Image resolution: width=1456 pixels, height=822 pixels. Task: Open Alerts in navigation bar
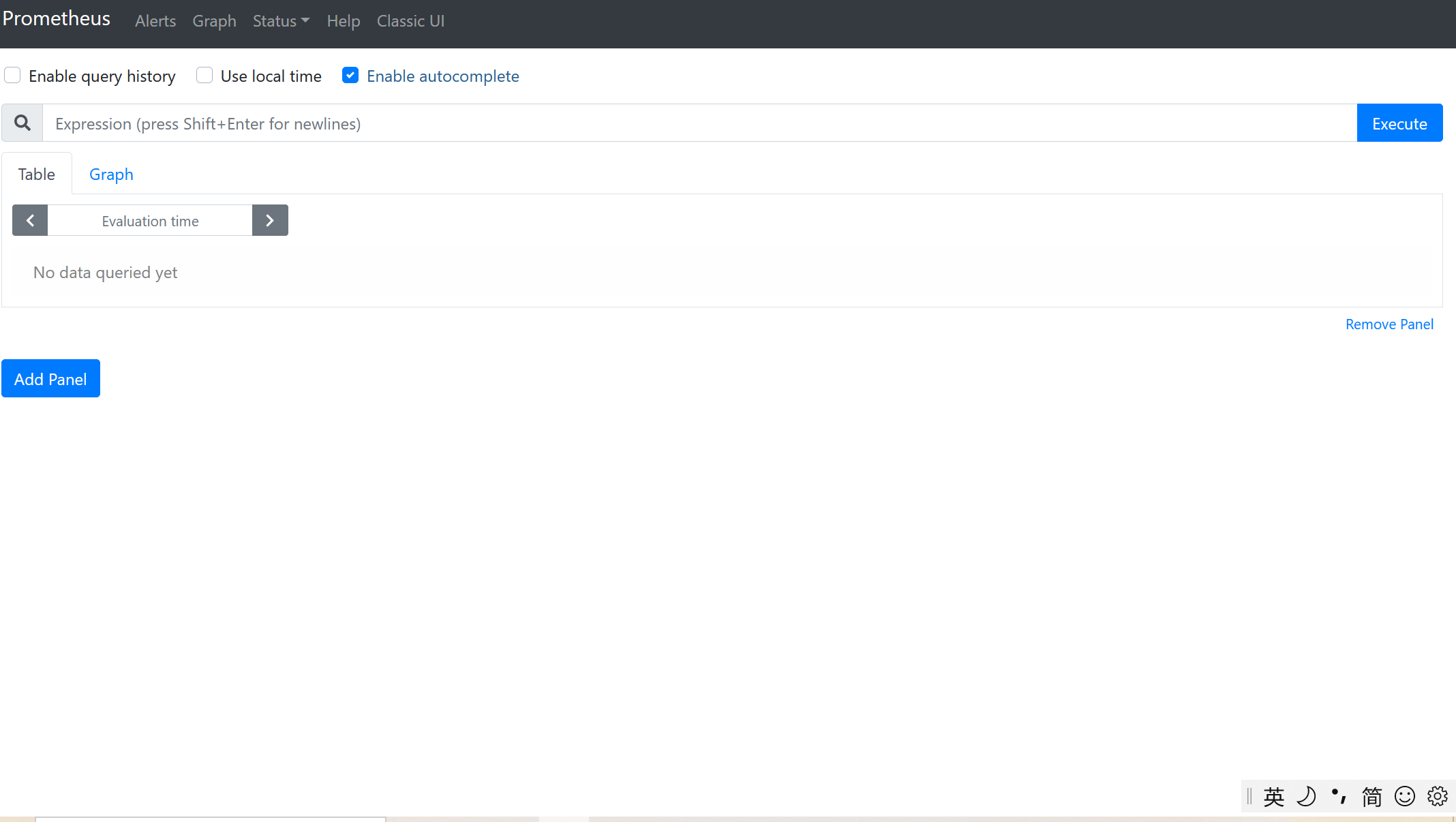click(x=155, y=21)
